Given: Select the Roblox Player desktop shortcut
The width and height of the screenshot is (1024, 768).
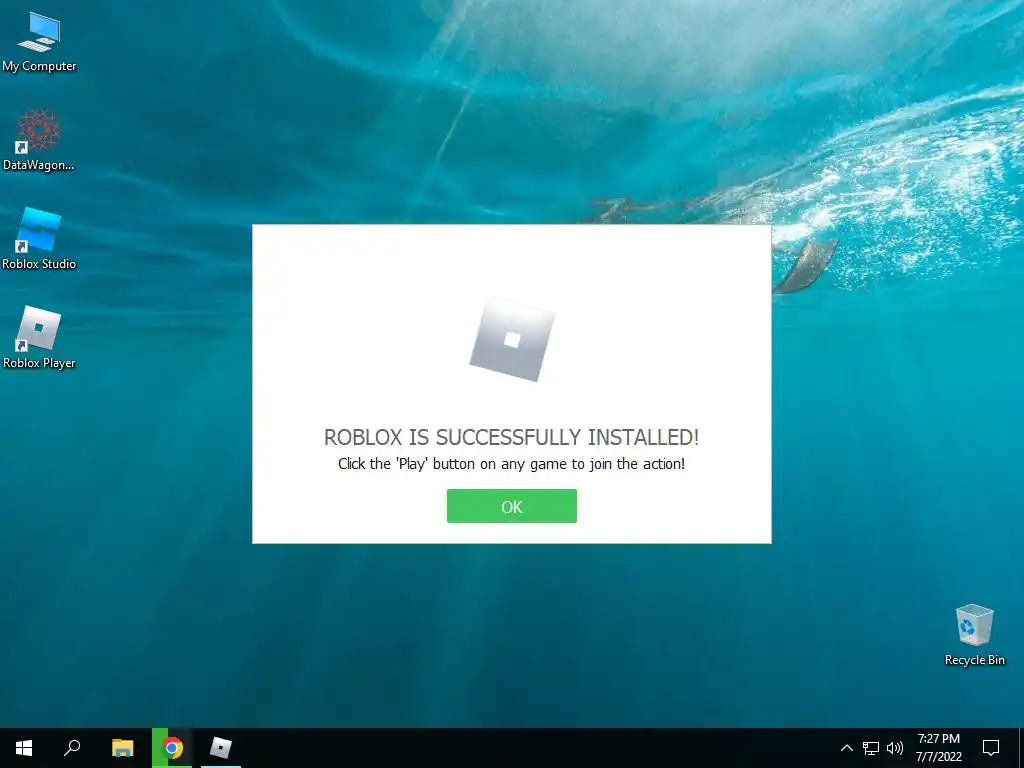Looking at the screenshot, I should tap(39, 338).
